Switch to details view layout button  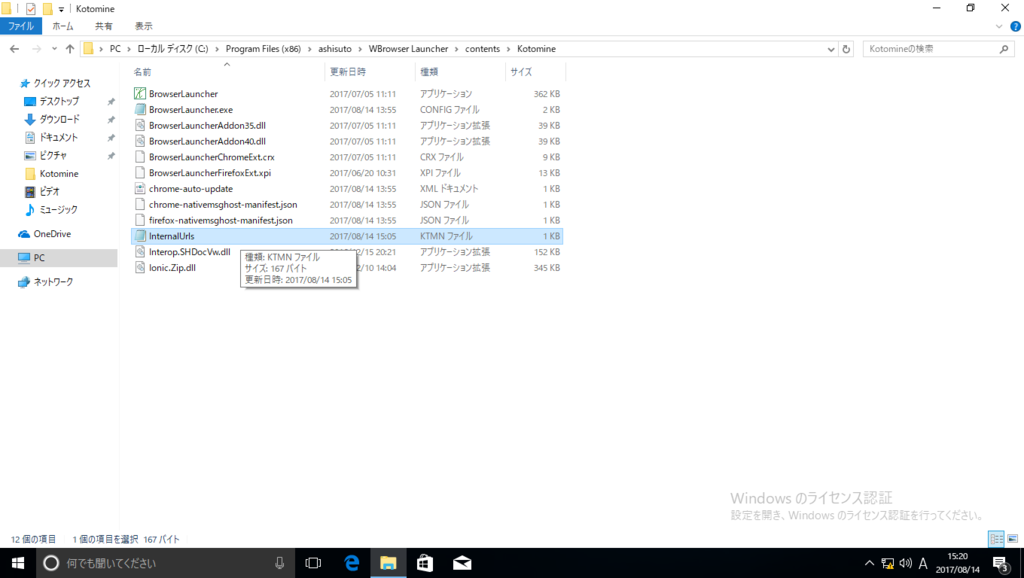(997, 539)
